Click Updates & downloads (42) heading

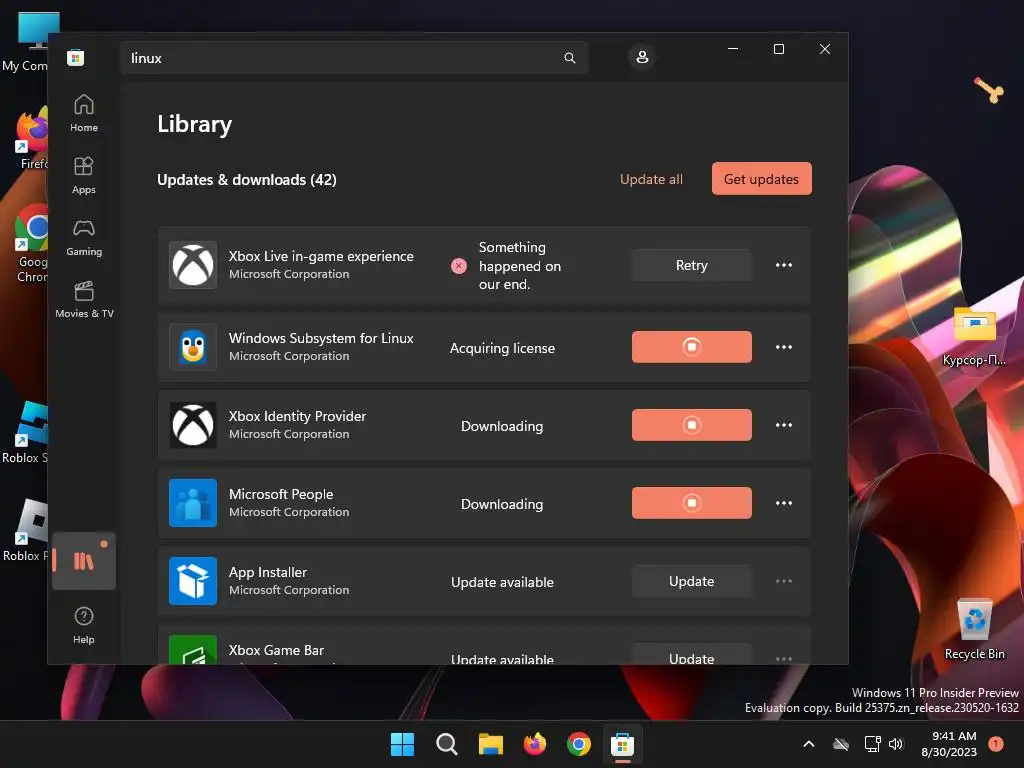click(x=247, y=180)
